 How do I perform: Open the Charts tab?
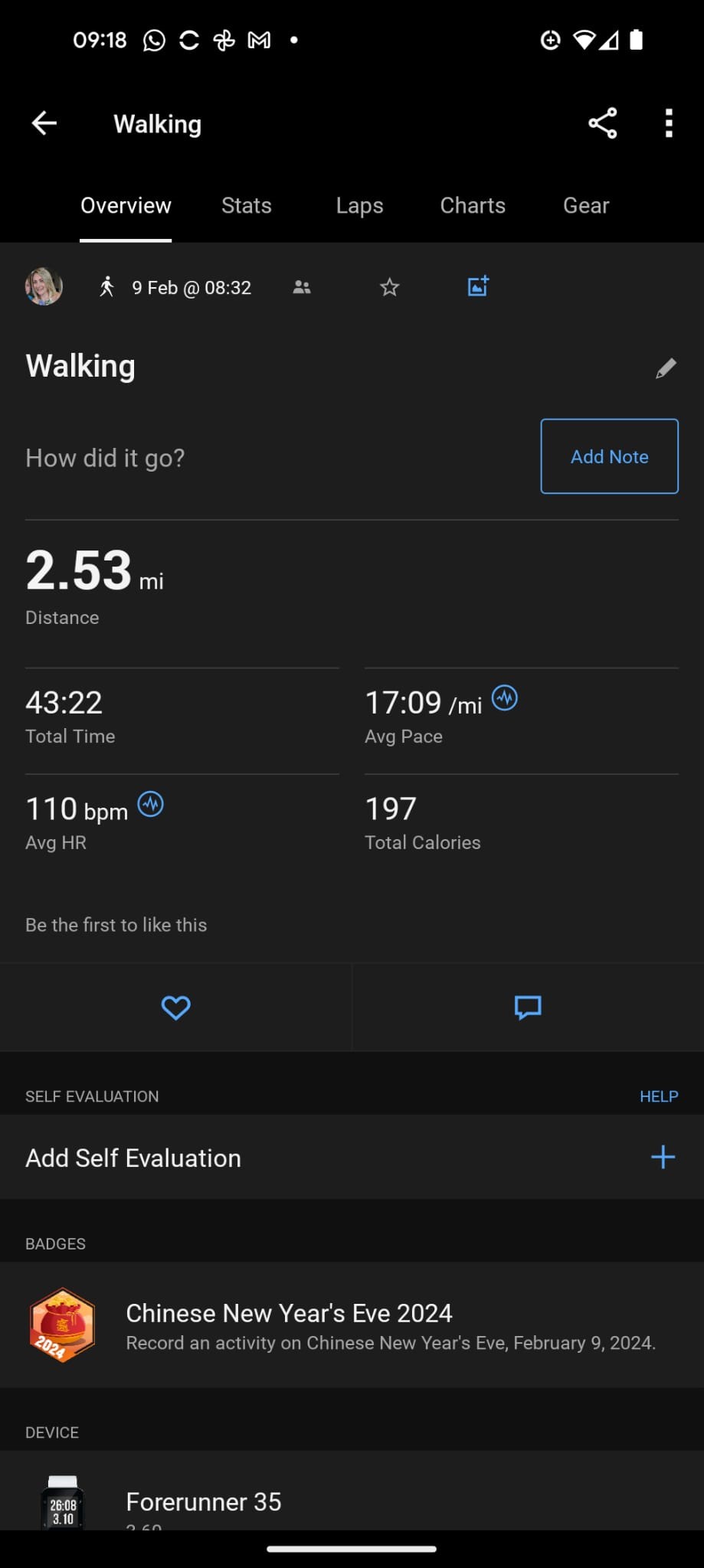pos(473,206)
